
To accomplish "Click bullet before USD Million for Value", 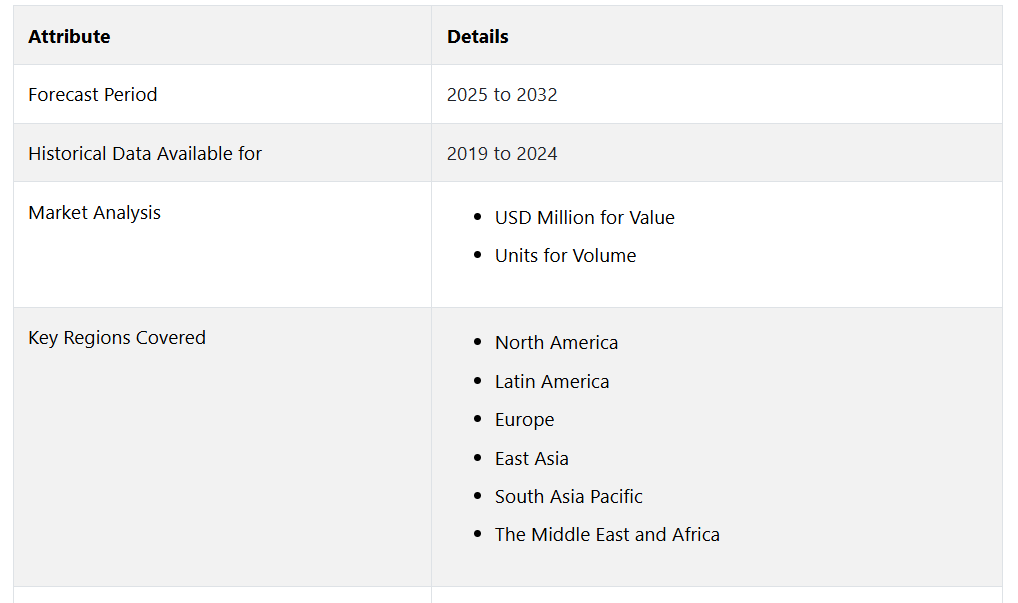I will click(478, 218).
